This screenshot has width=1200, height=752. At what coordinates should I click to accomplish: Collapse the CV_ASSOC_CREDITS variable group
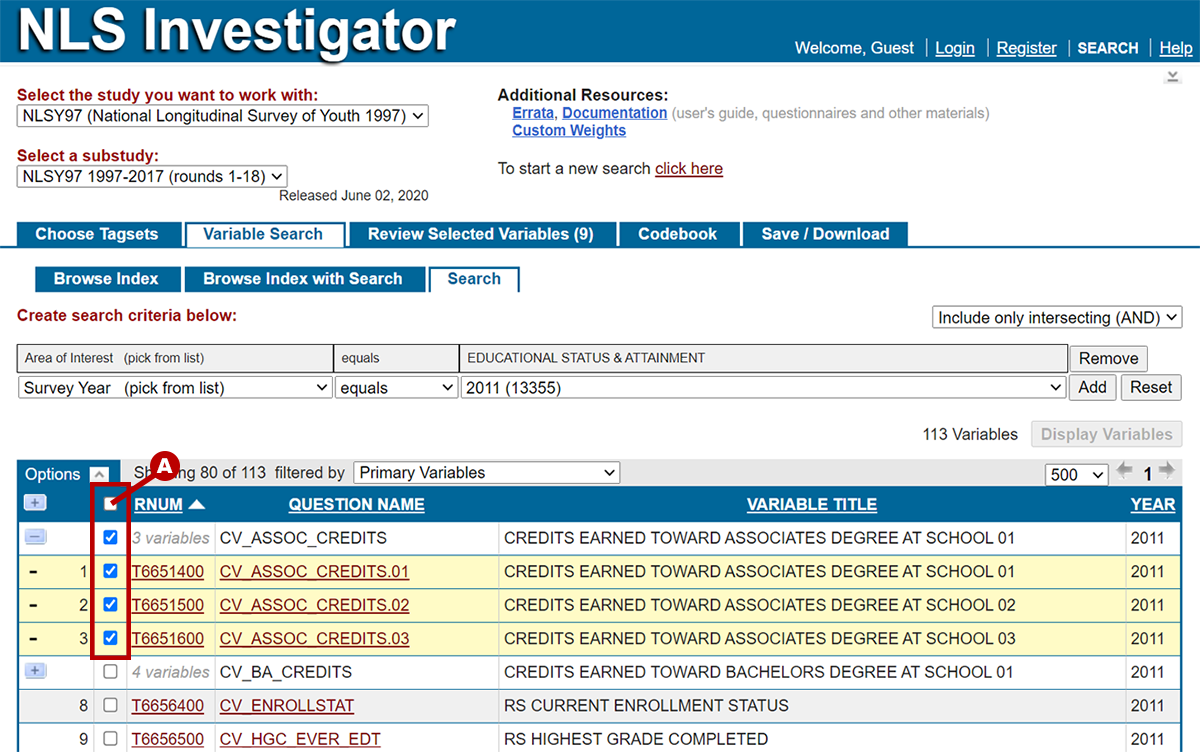pos(35,538)
